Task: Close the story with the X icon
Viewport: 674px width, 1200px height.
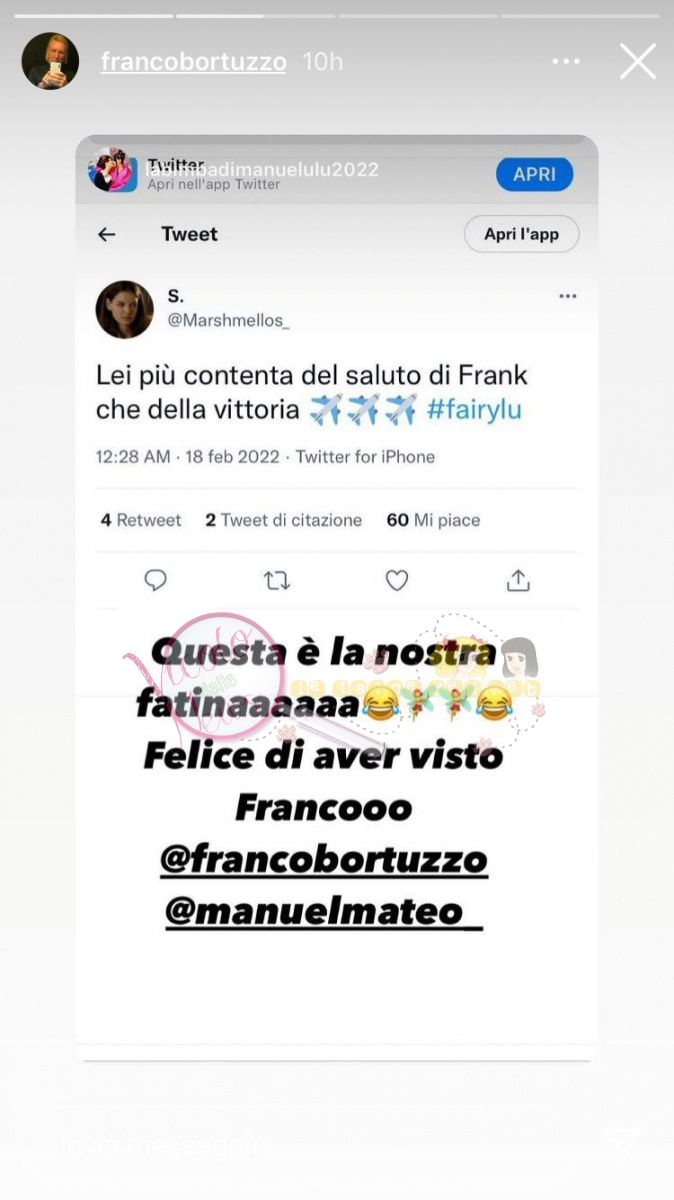Action: pos(637,62)
